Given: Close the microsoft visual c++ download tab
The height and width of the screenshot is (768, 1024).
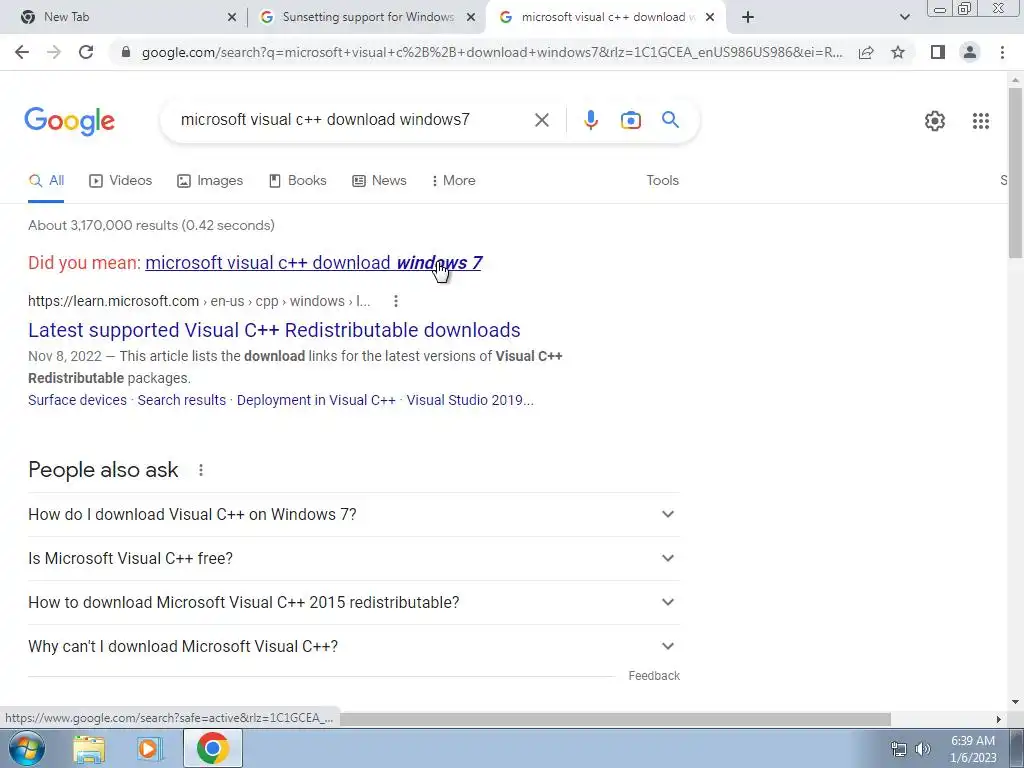Looking at the screenshot, I should tap(710, 17).
